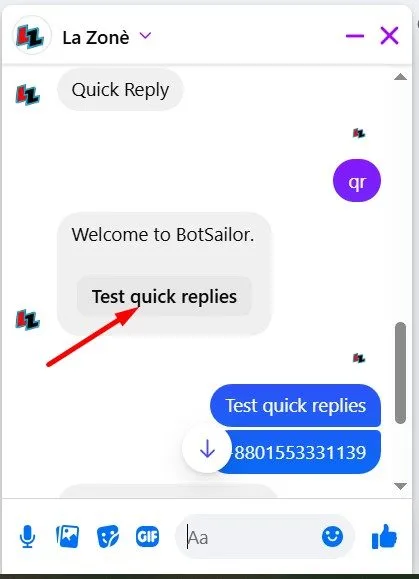
Task: Minimize the chat window
Action: tap(355, 36)
